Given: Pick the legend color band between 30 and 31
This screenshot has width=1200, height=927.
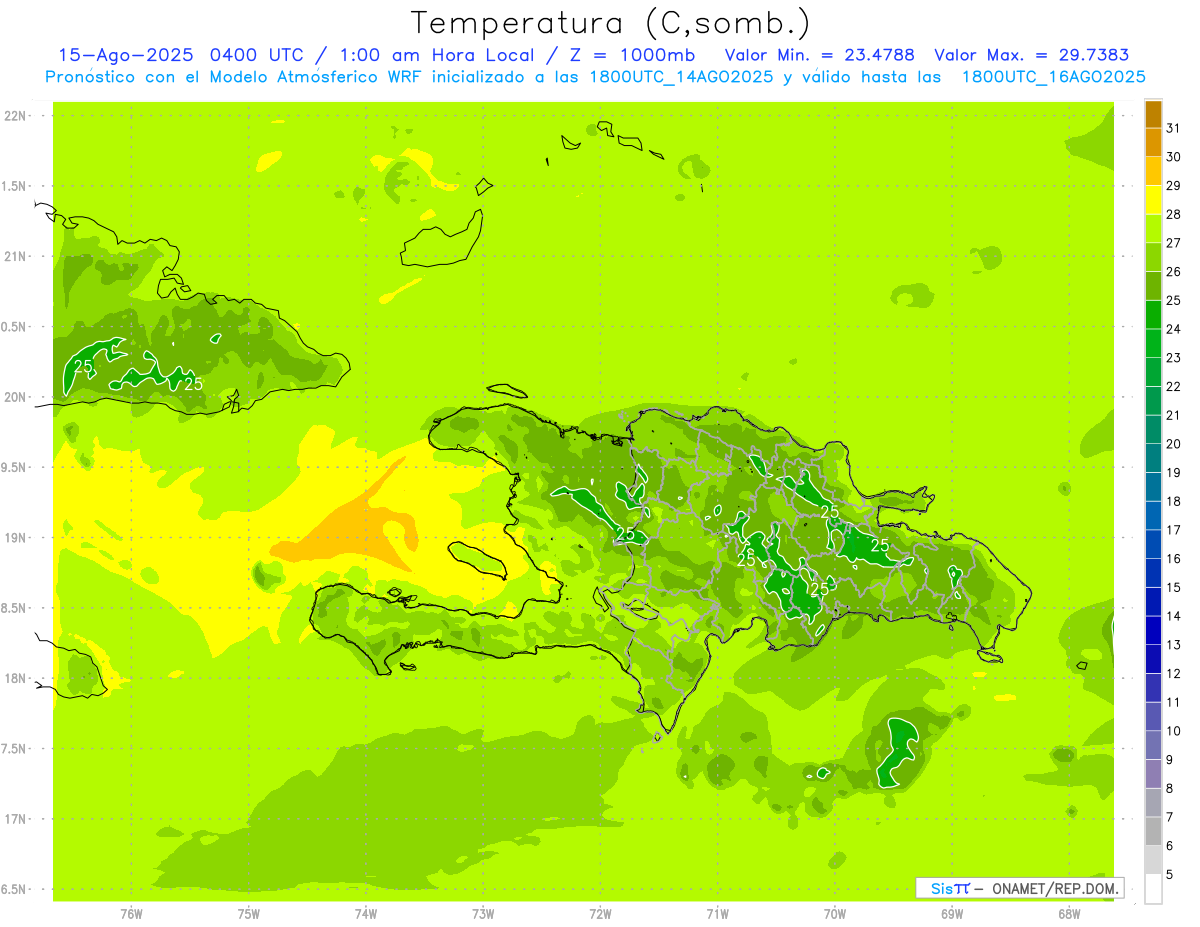Looking at the screenshot, I should (1153, 142).
